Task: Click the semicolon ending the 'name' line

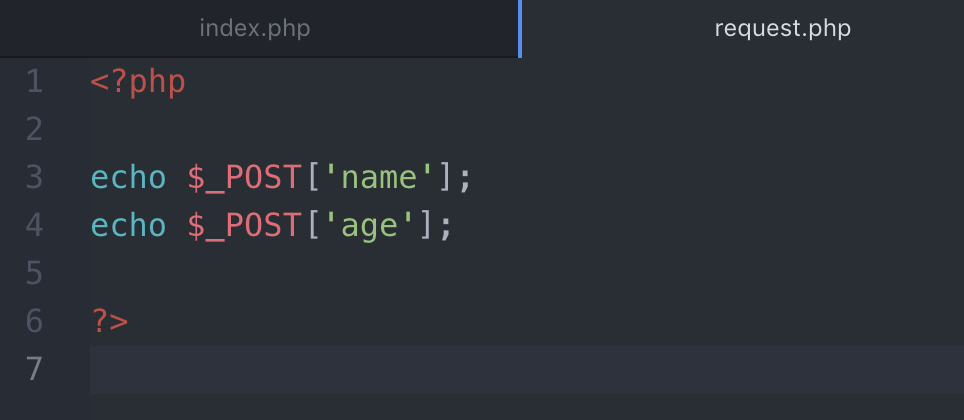Action: [464, 179]
